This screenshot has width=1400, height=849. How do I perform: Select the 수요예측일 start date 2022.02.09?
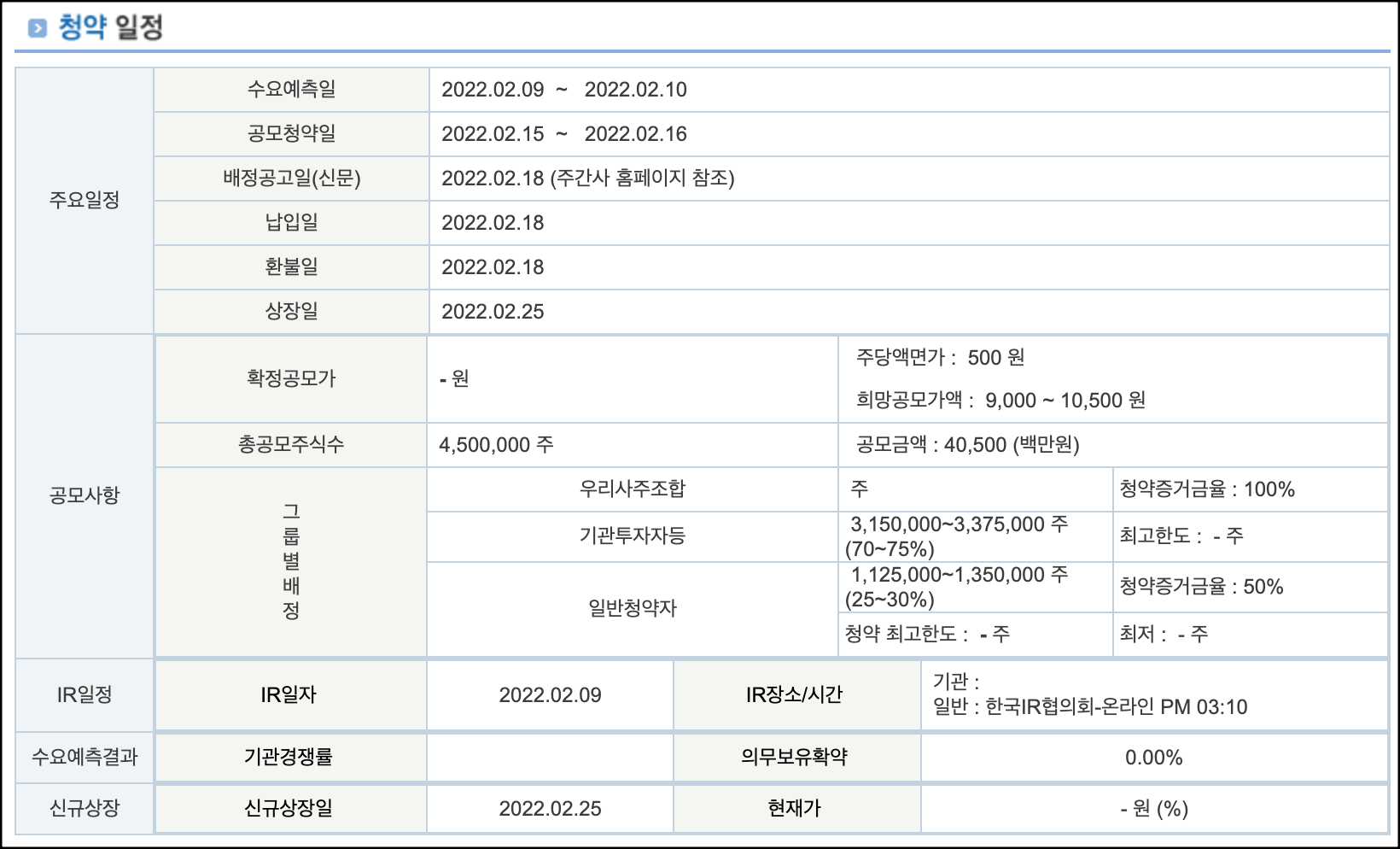coord(493,90)
